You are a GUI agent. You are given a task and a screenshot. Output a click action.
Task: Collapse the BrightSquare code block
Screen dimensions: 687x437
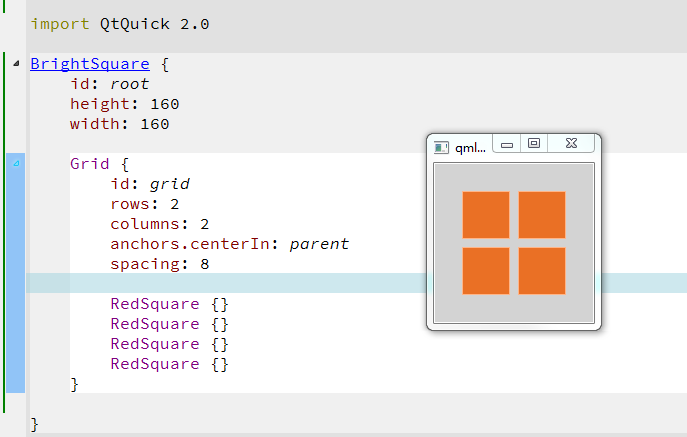[x=16, y=65]
